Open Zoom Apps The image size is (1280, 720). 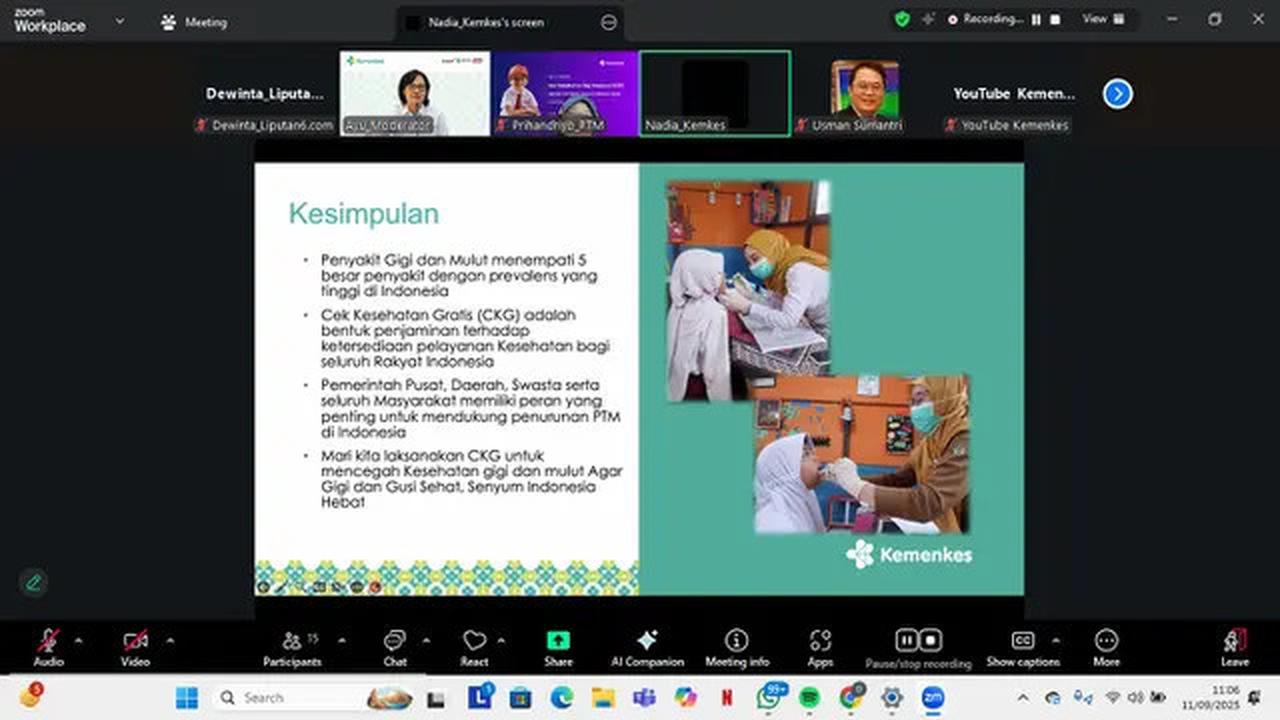point(820,647)
